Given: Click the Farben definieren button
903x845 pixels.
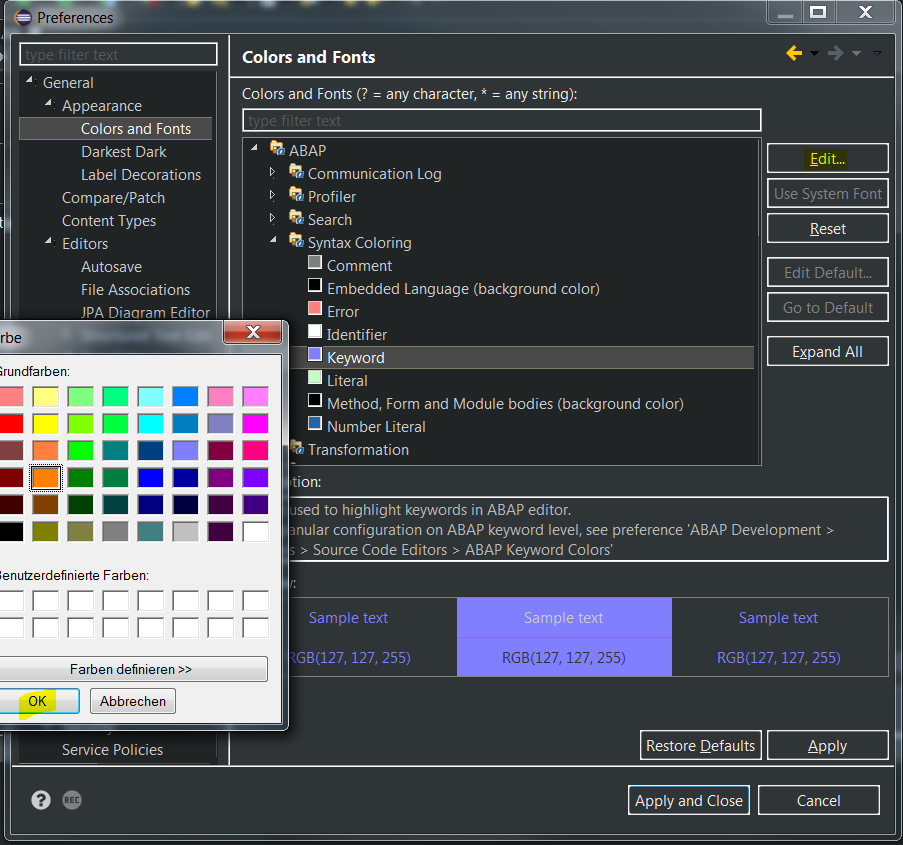Looking at the screenshot, I should 131,669.
